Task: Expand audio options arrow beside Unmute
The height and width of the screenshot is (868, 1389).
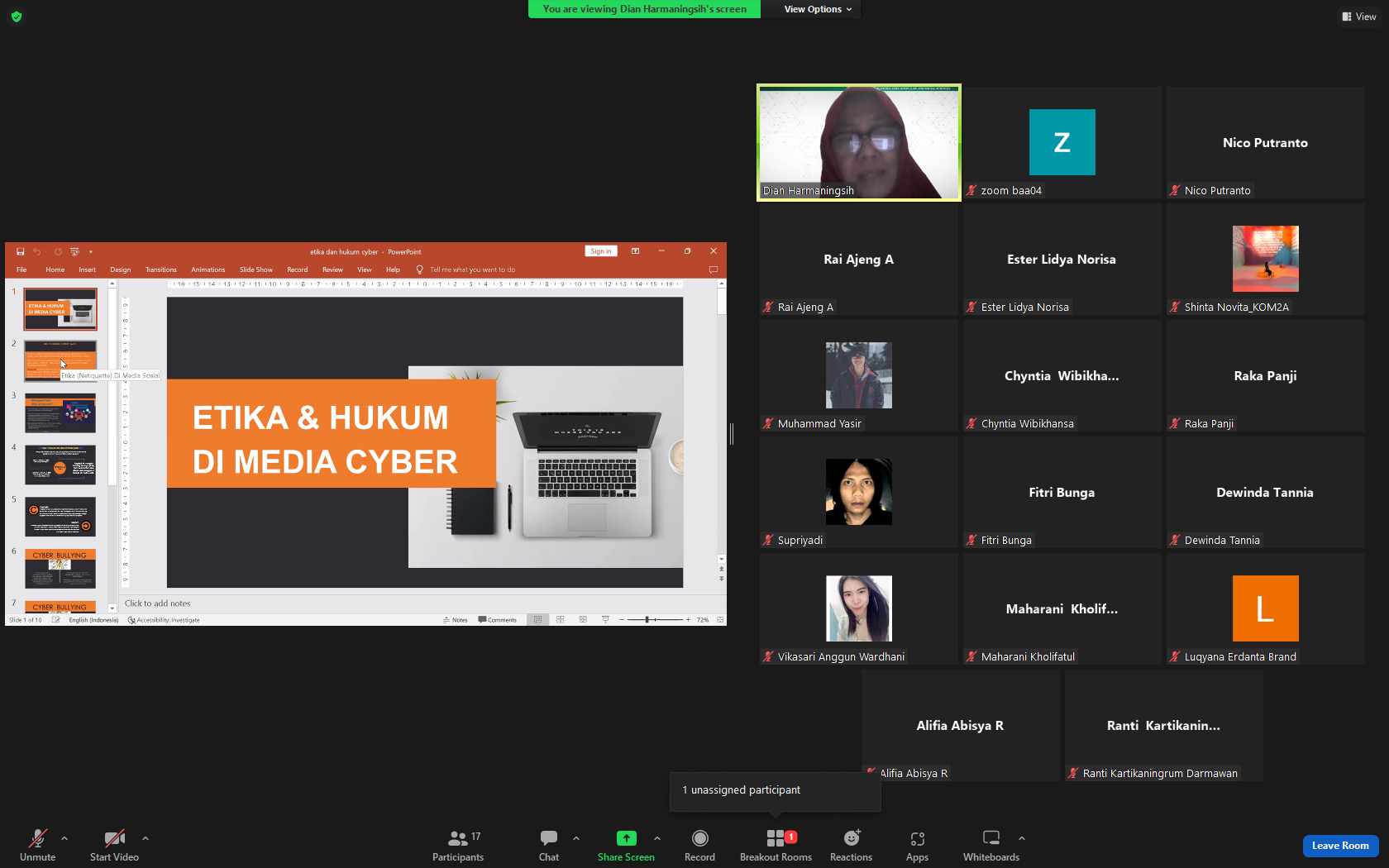Action: point(64,838)
